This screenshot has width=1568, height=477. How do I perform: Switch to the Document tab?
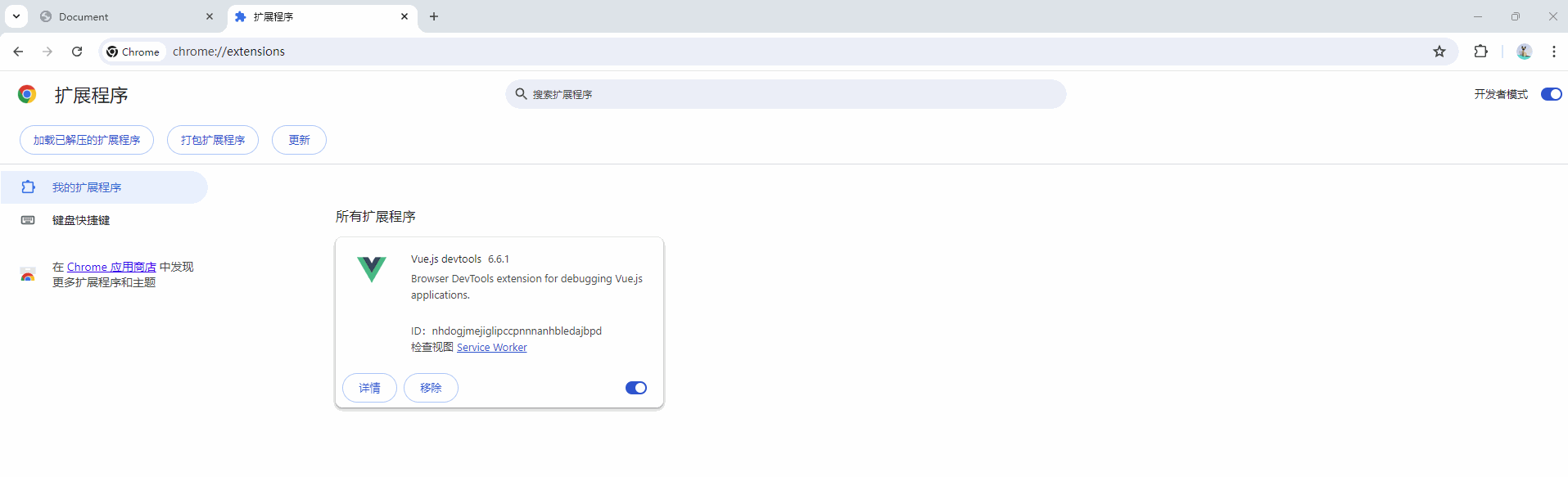point(127,16)
